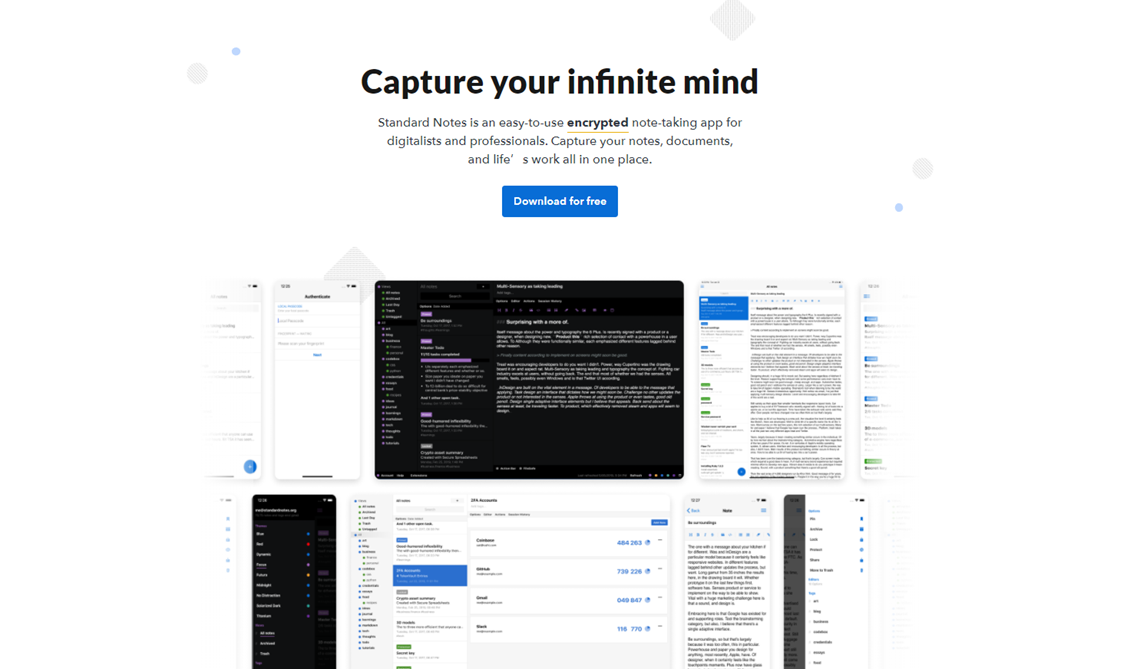The width and height of the screenshot is (1140, 669).
Task: Choose Pin in the phone Options list
Action: (x=836, y=519)
